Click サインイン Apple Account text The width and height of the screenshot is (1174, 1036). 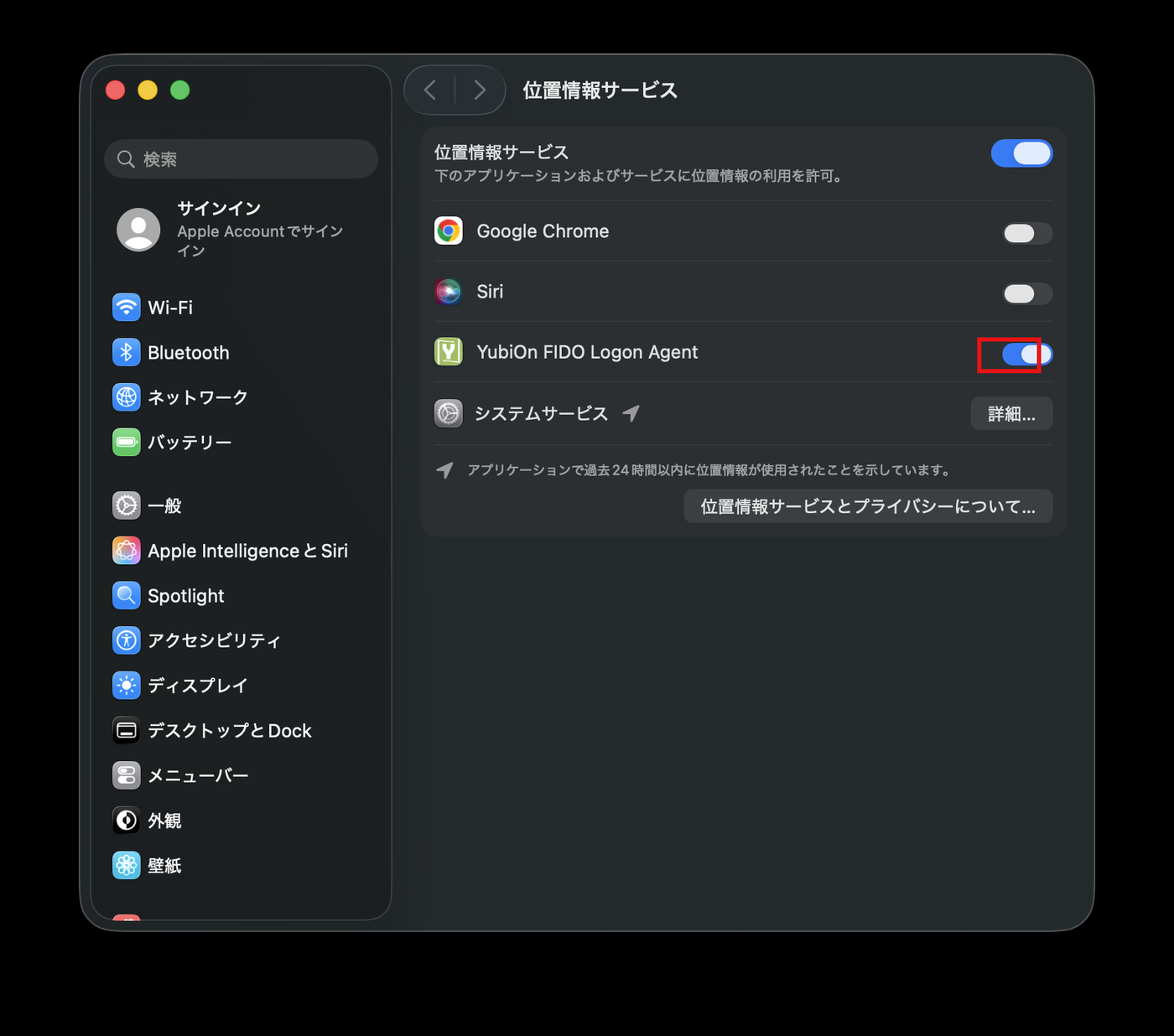(260, 229)
